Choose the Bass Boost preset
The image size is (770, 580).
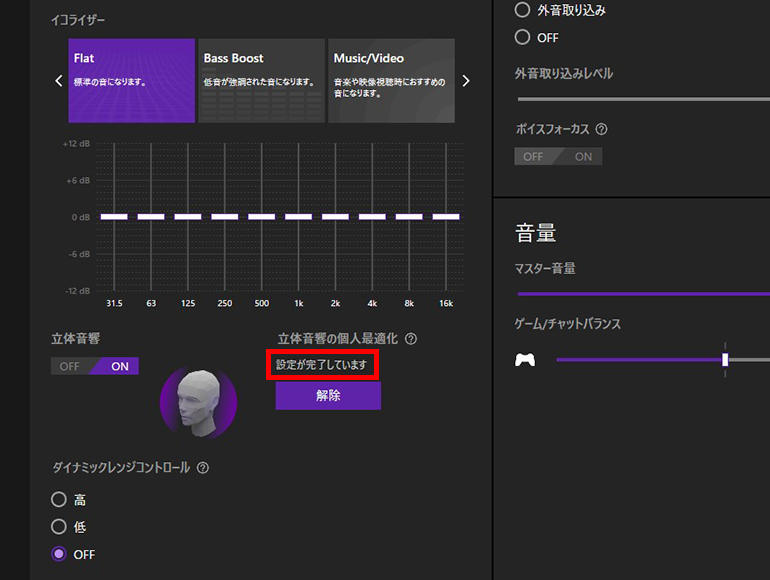coord(261,81)
